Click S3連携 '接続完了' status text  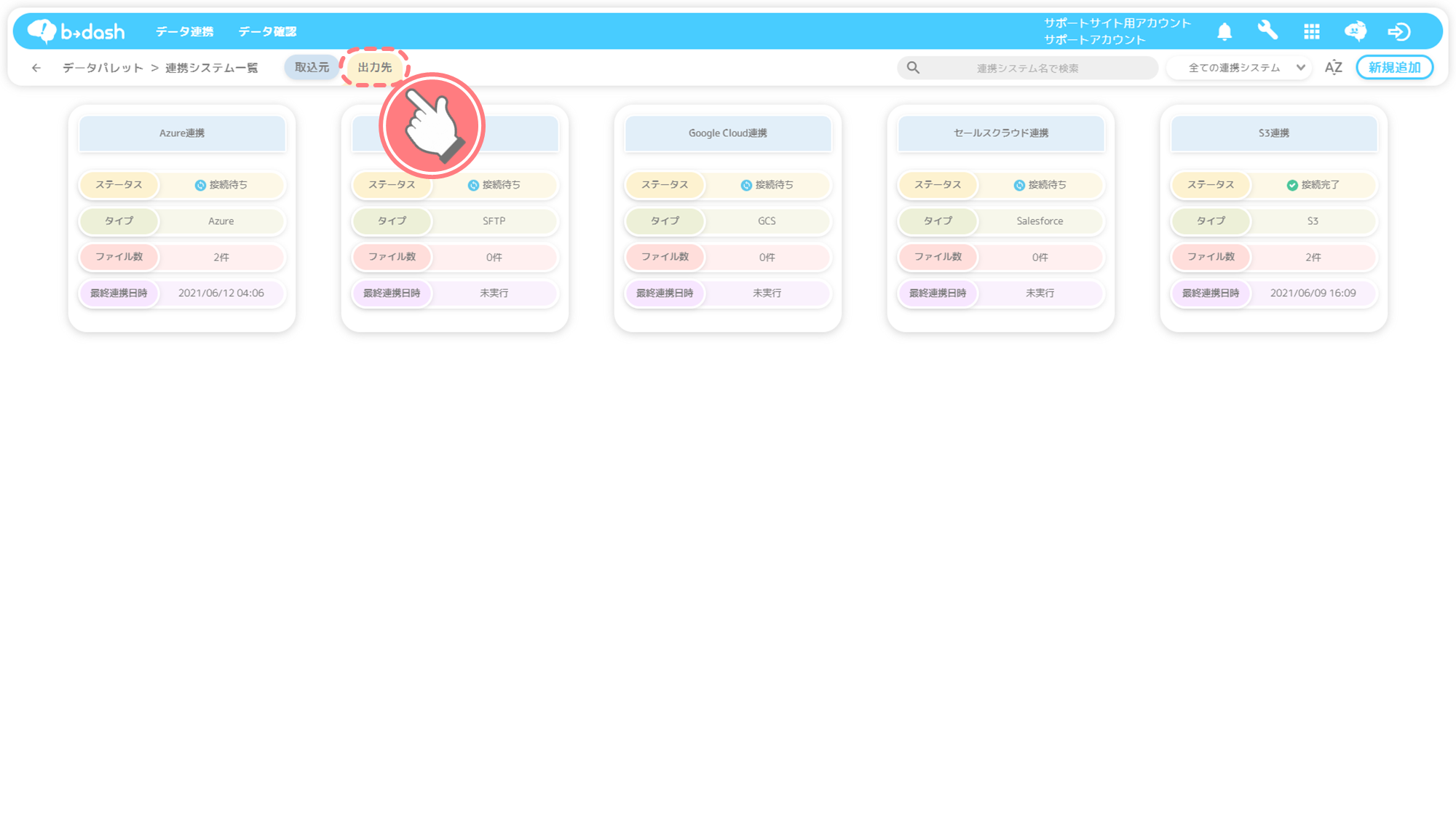[x=1321, y=186]
